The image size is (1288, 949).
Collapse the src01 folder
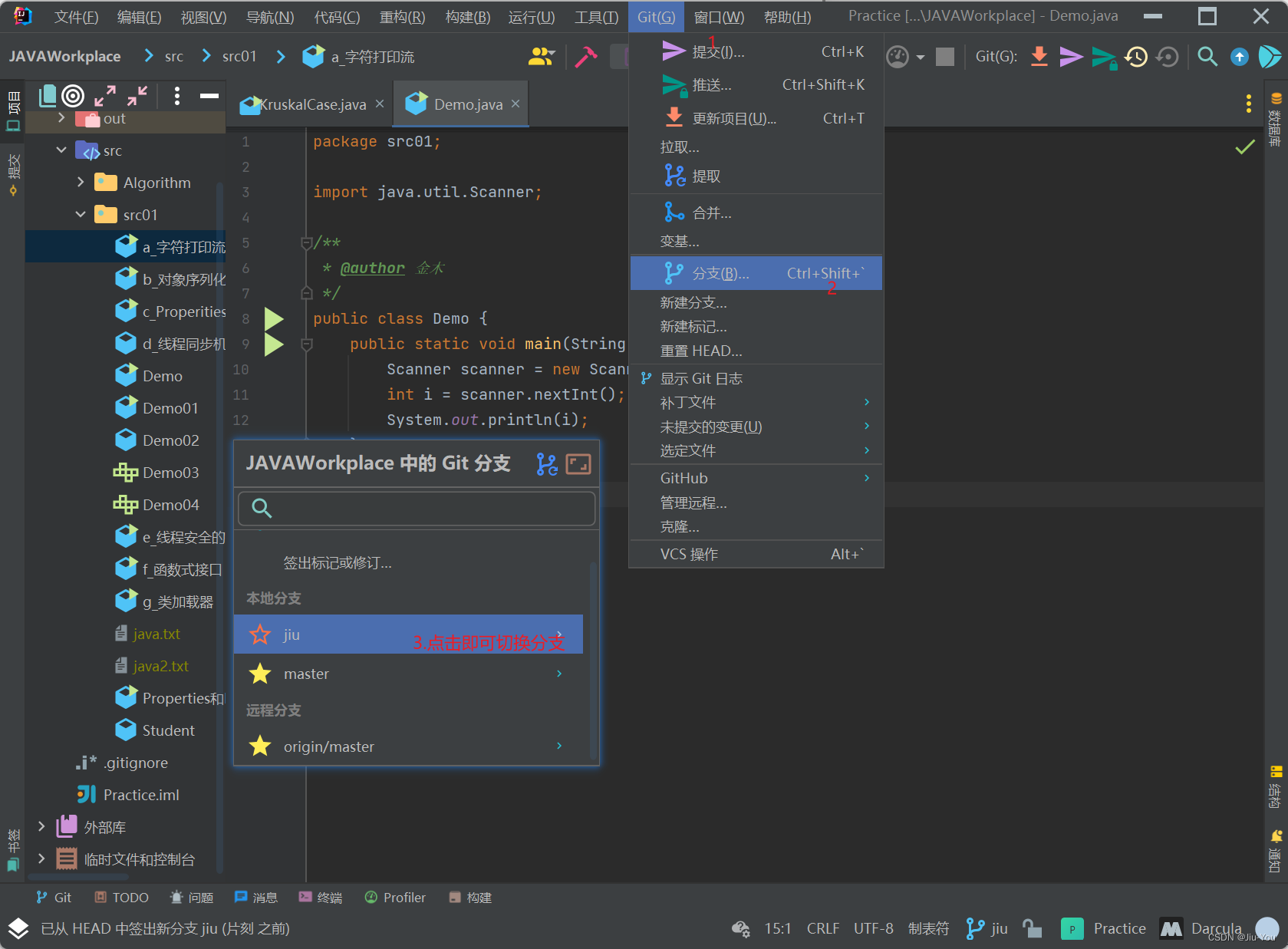coord(81,214)
